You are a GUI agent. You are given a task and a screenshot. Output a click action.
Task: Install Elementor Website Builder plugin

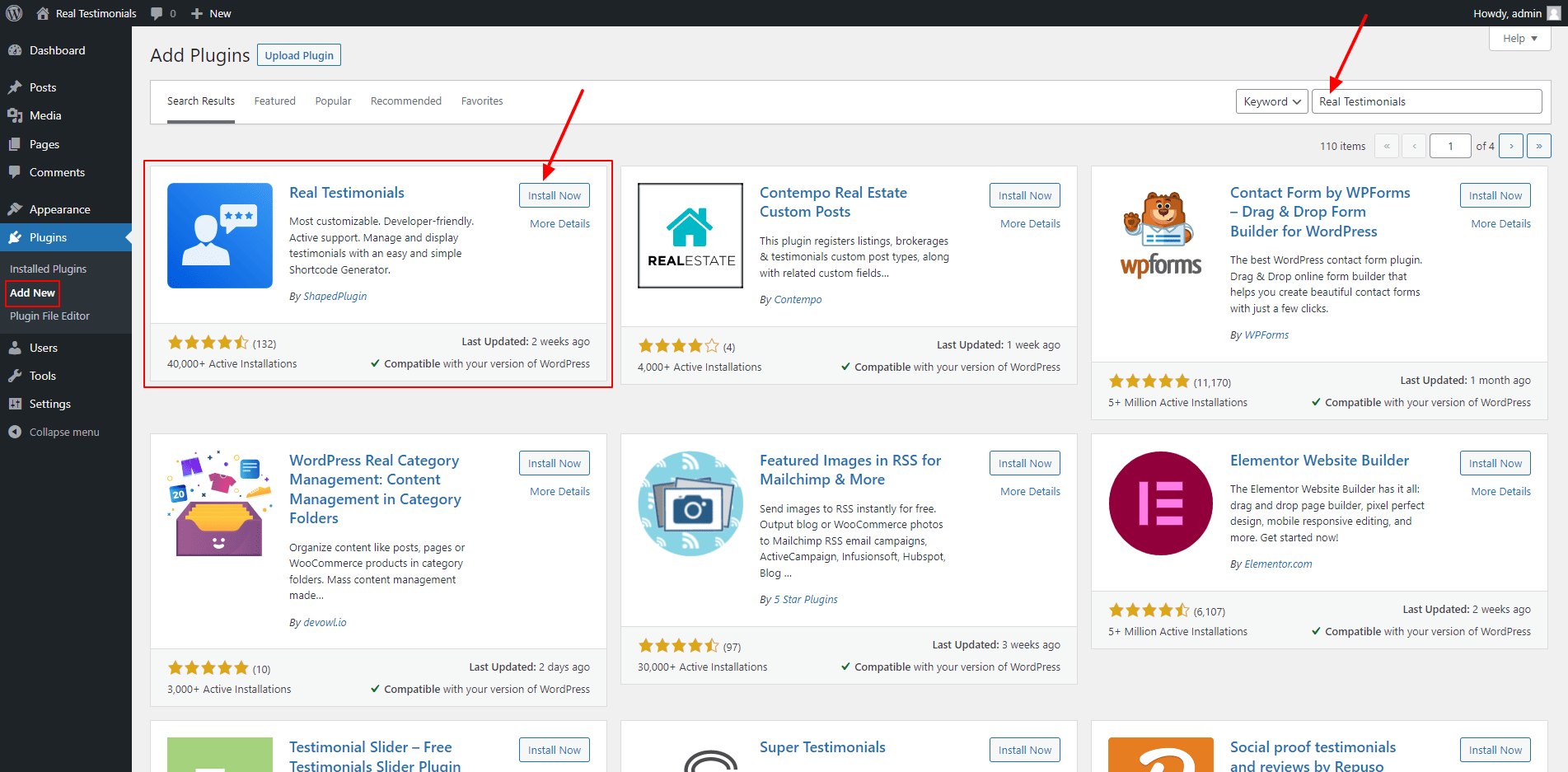point(1495,463)
